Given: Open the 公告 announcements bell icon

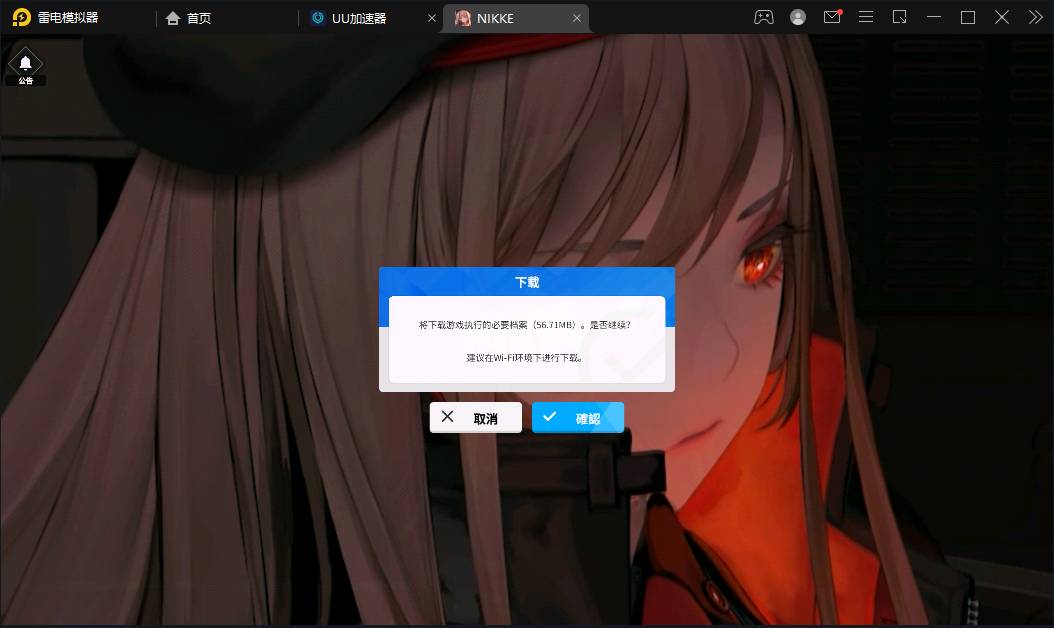Looking at the screenshot, I should click(25, 66).
